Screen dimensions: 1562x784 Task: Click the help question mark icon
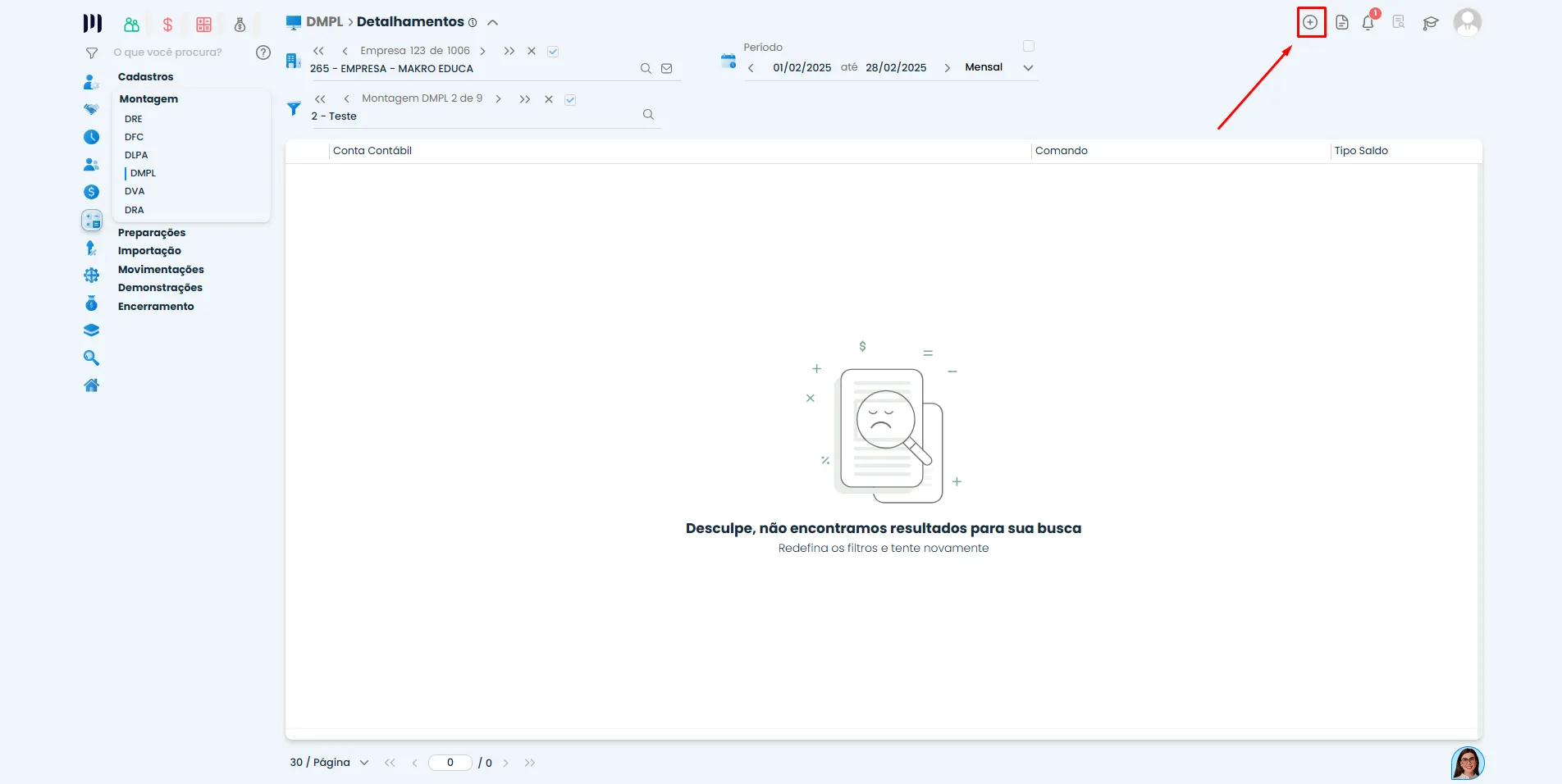point(263,52)
